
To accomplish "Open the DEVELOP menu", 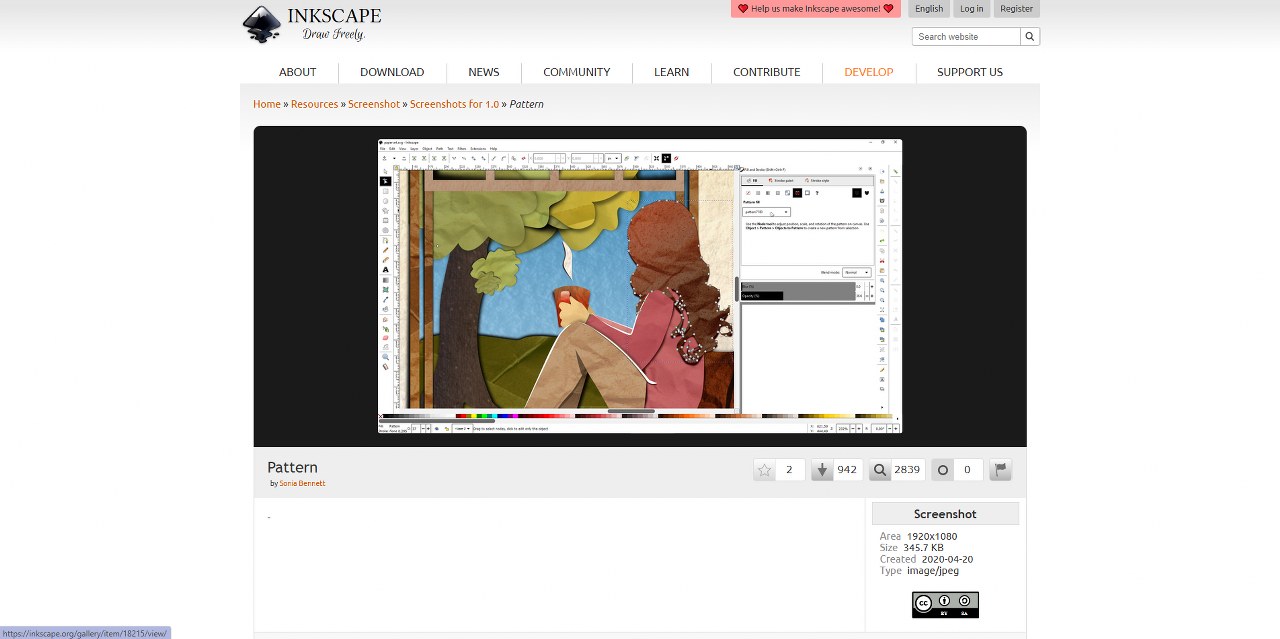I will coord(869,72).
